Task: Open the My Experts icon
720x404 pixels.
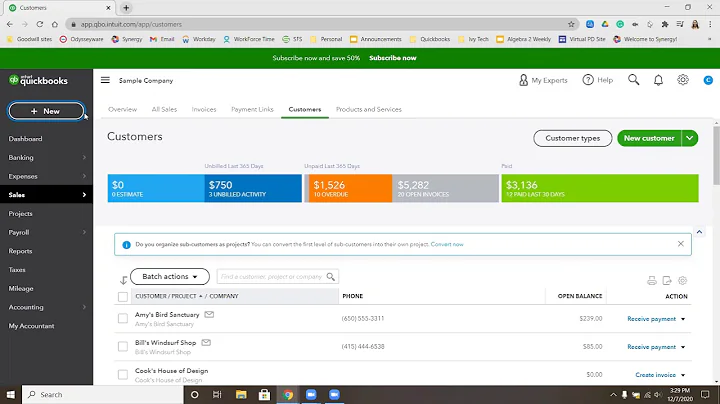Action: 523,80
